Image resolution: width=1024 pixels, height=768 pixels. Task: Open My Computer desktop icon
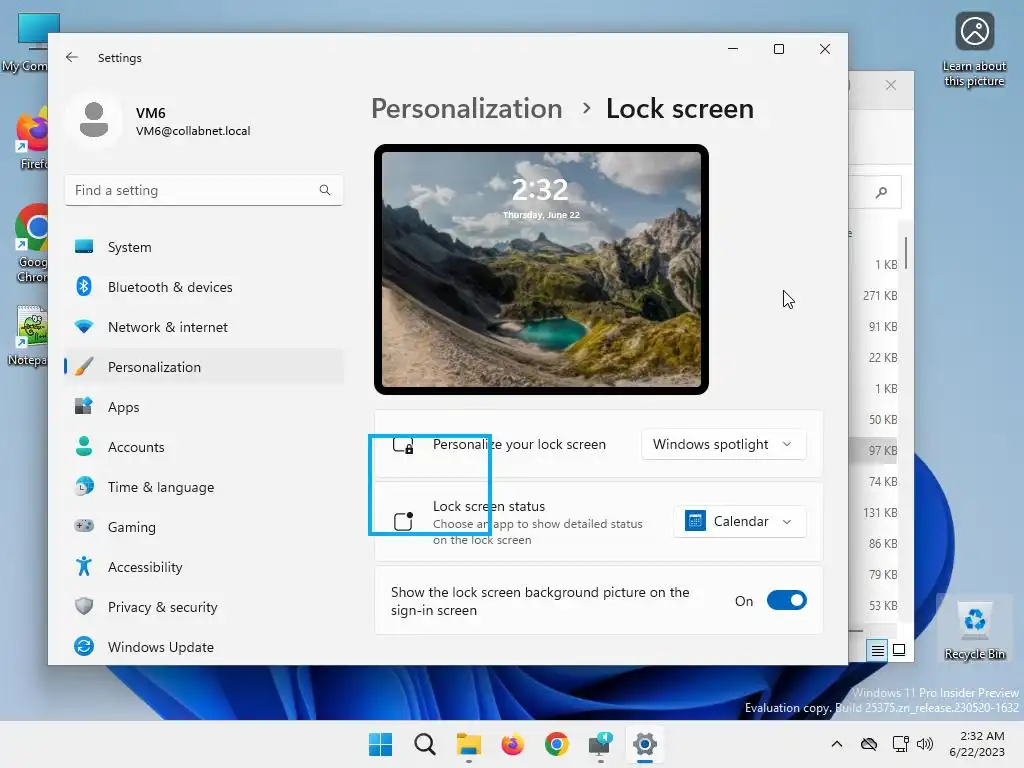[25, 42]
